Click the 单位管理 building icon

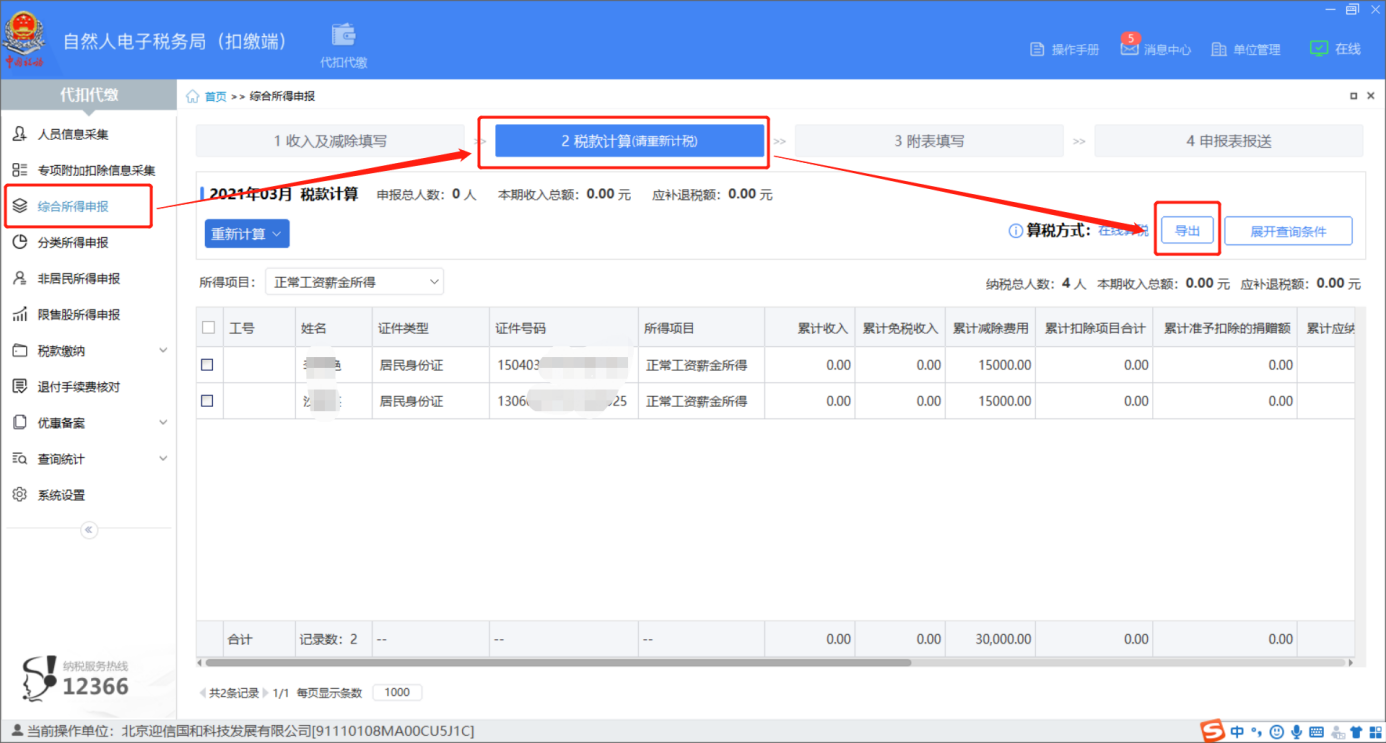[x=1218, y=49]
